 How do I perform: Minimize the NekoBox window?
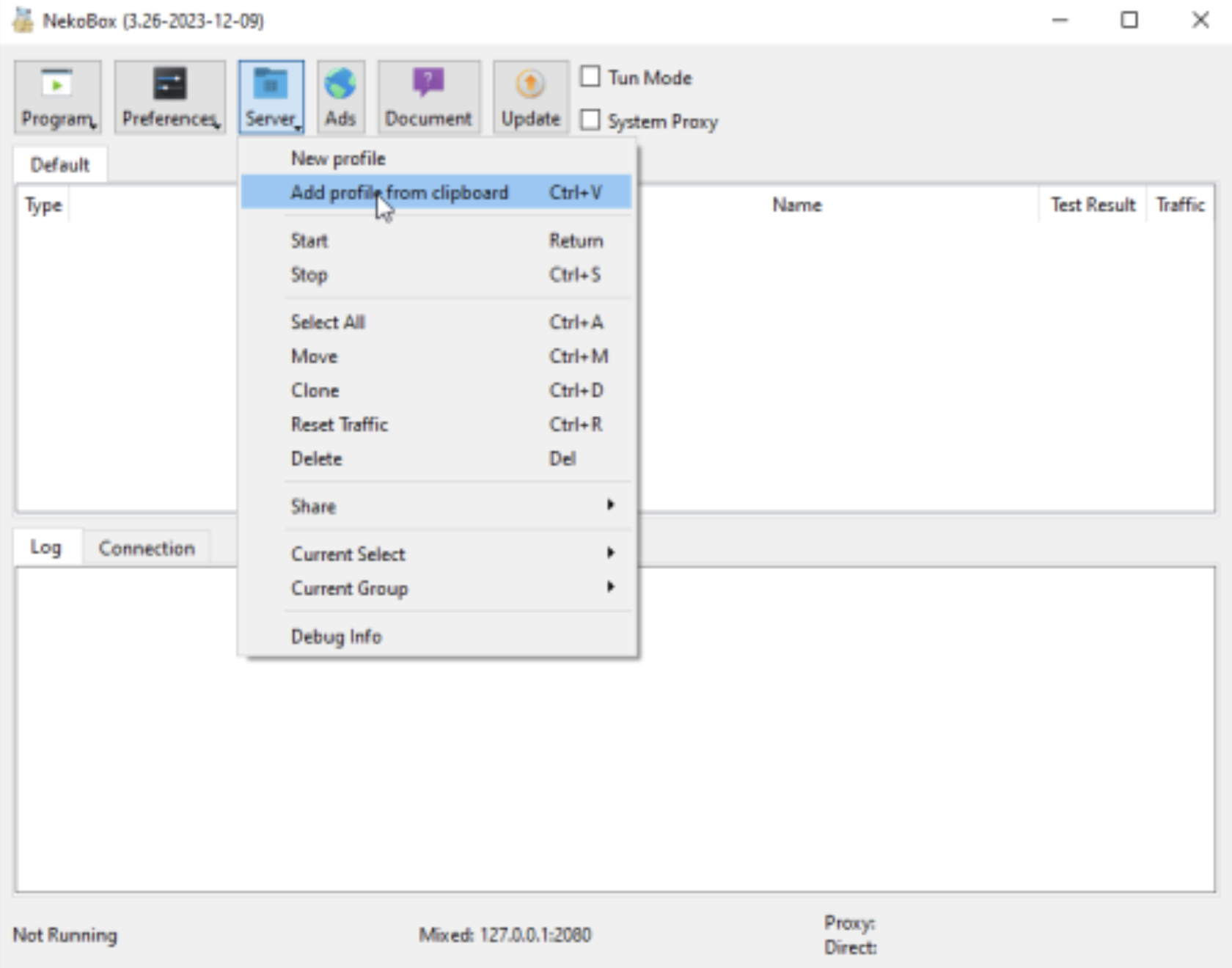pos(1060,21)
